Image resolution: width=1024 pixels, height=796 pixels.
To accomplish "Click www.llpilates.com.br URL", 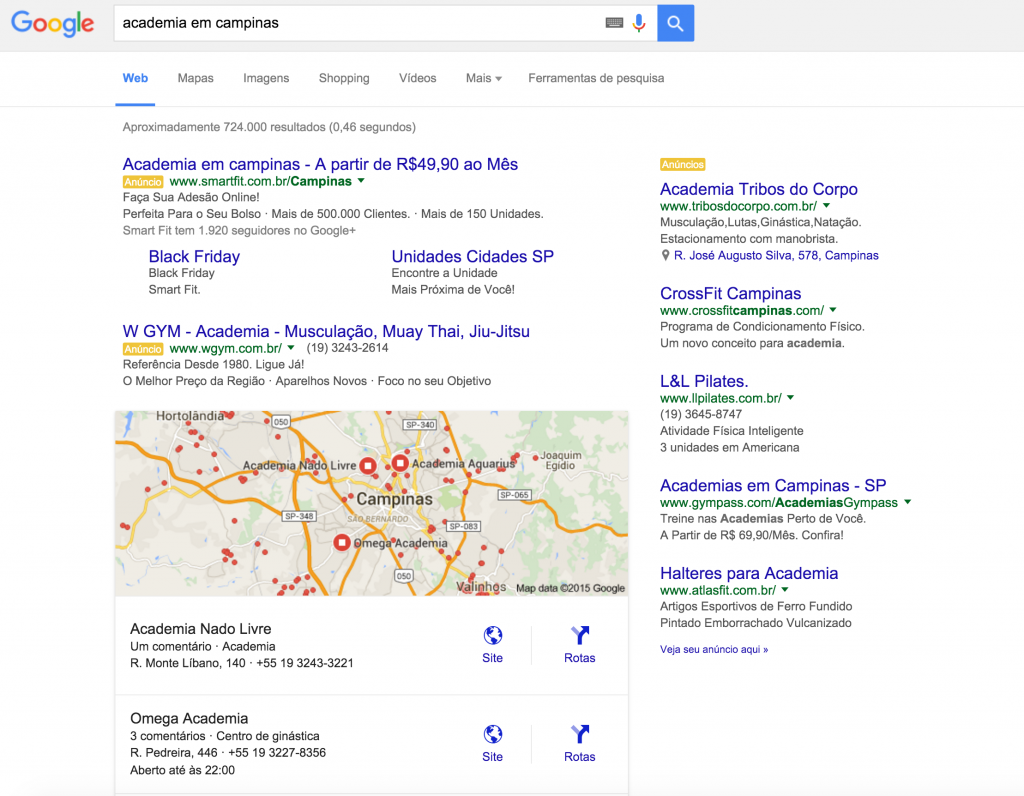I will (720, 398).
